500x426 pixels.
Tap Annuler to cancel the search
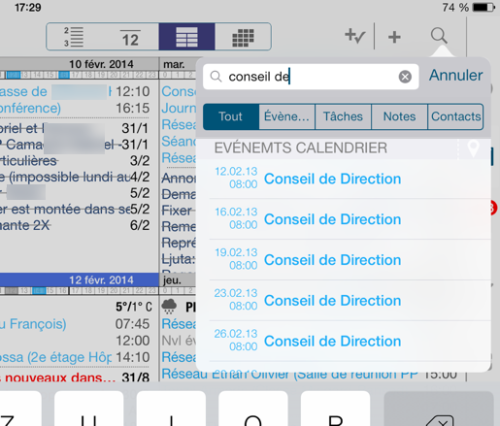click(456, 75)
